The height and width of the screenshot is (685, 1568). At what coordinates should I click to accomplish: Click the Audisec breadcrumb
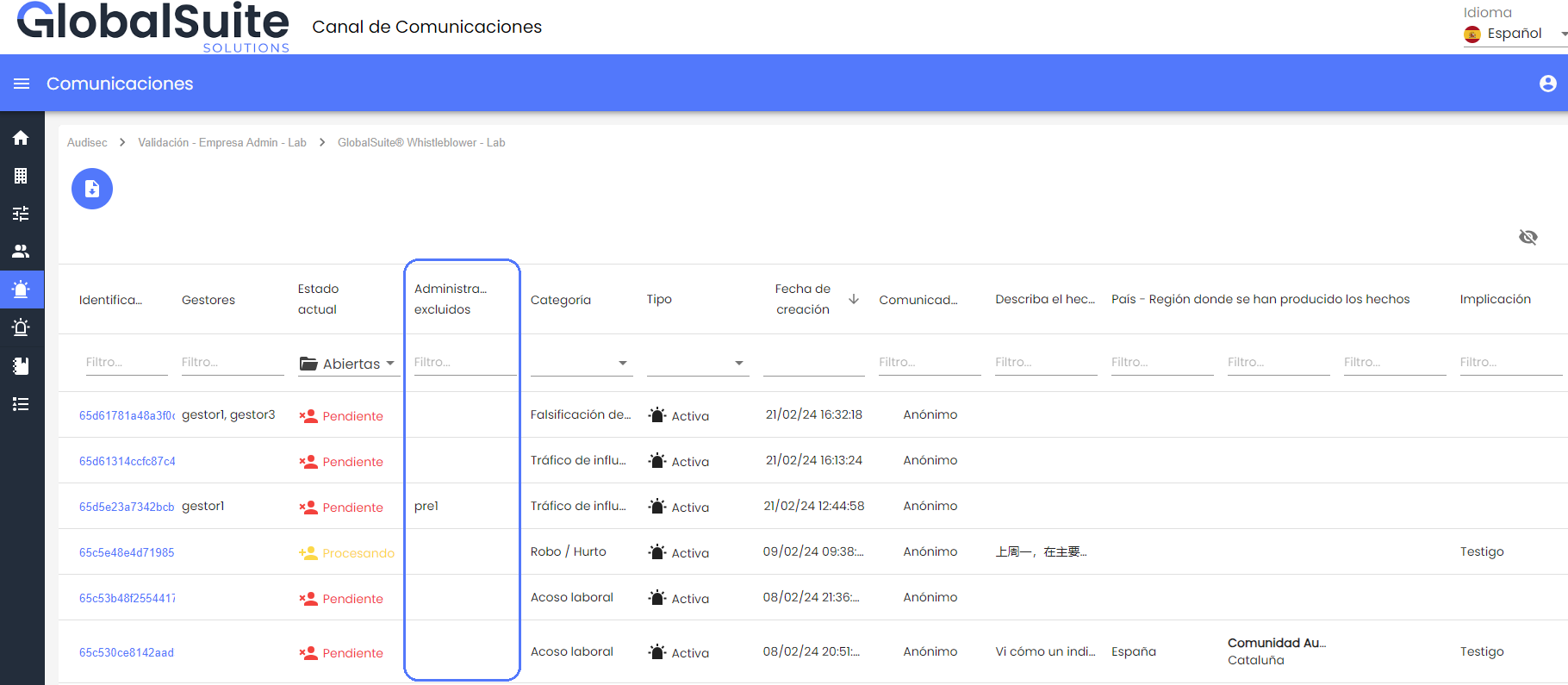pos(87,143)
